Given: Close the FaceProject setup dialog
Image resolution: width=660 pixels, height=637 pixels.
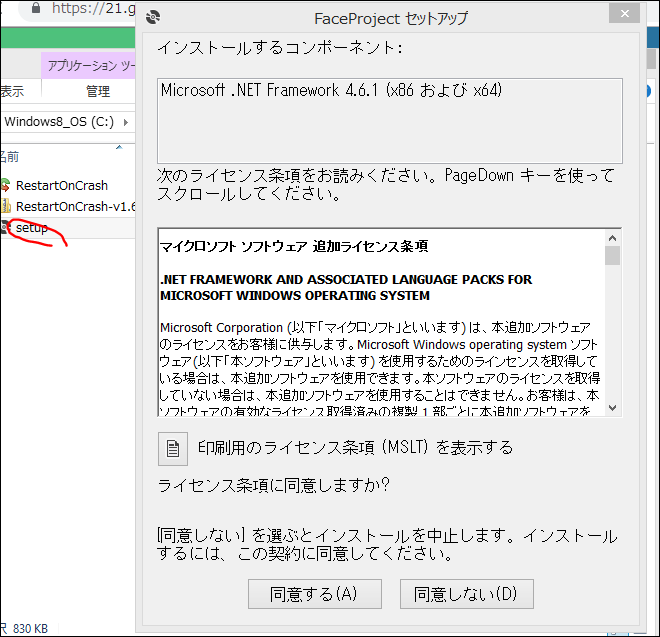Looking at the screenshot, I should coord(624,13).
